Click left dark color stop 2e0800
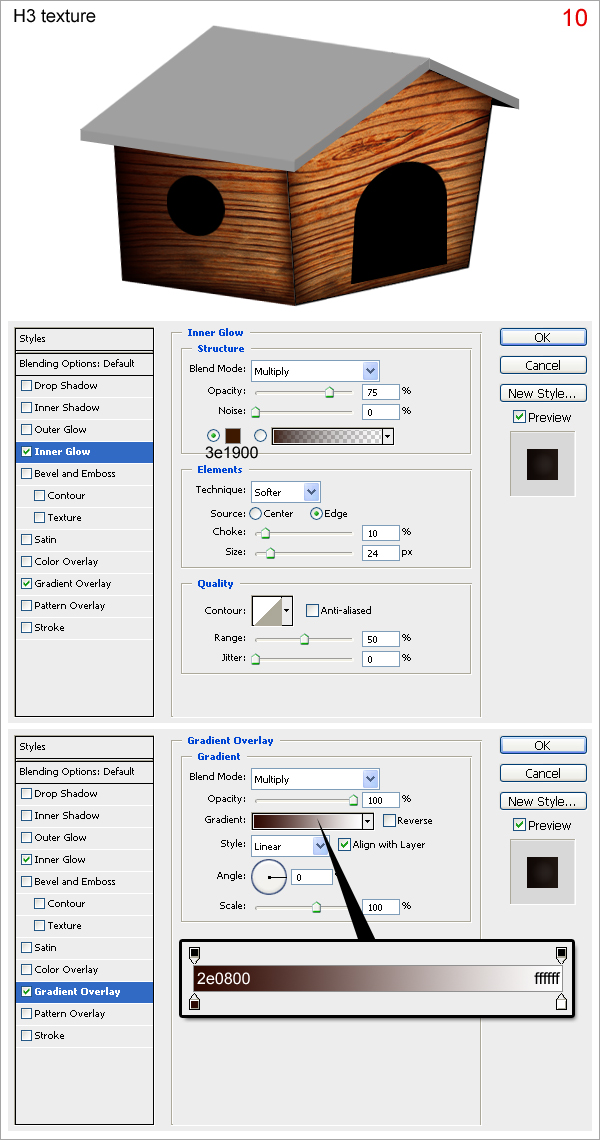The image size is (600, 1140). pos(194,1003)
